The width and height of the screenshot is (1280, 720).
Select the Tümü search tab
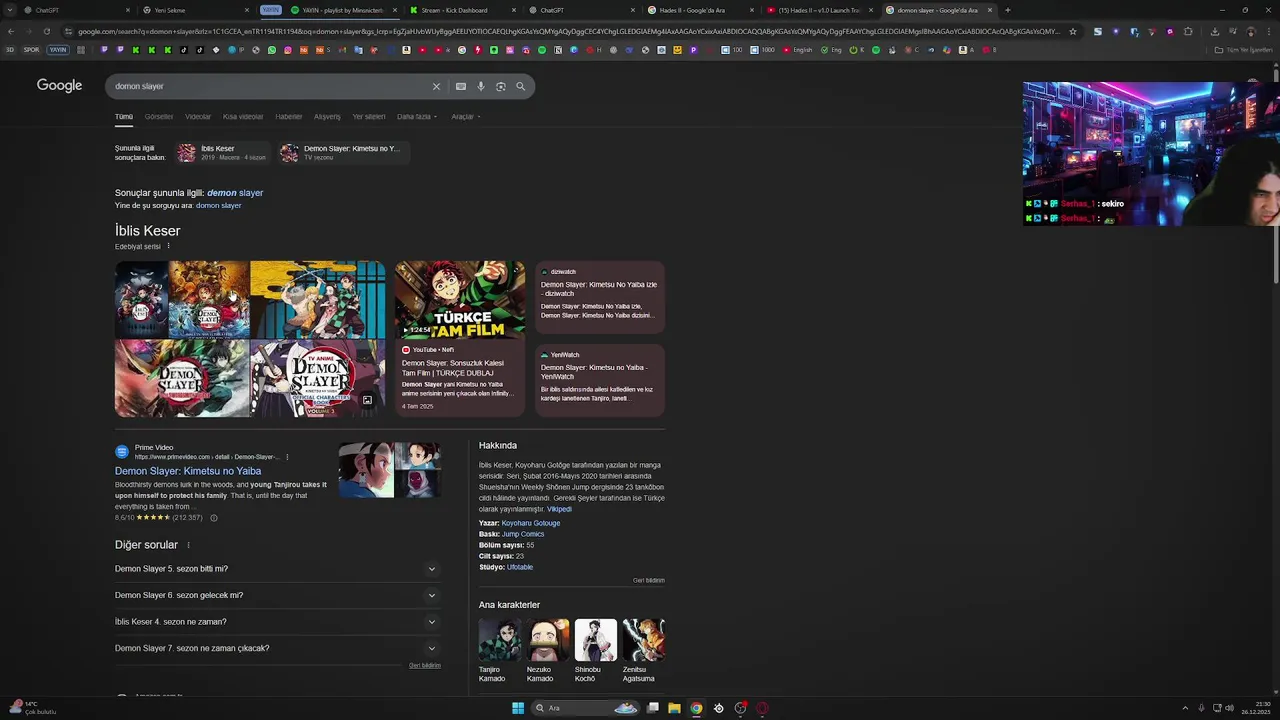[x=124, y=117]
